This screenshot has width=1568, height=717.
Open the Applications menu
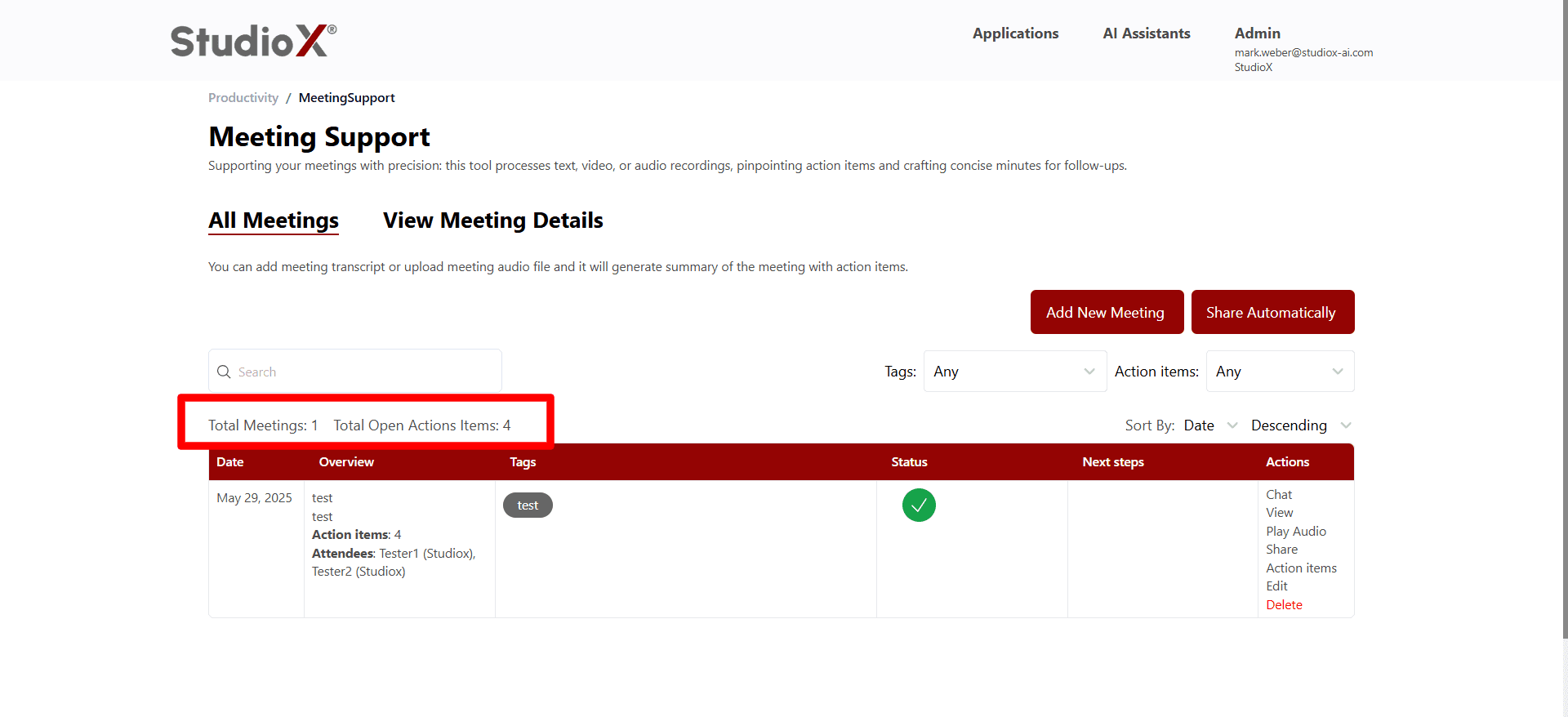point(1015,33)
